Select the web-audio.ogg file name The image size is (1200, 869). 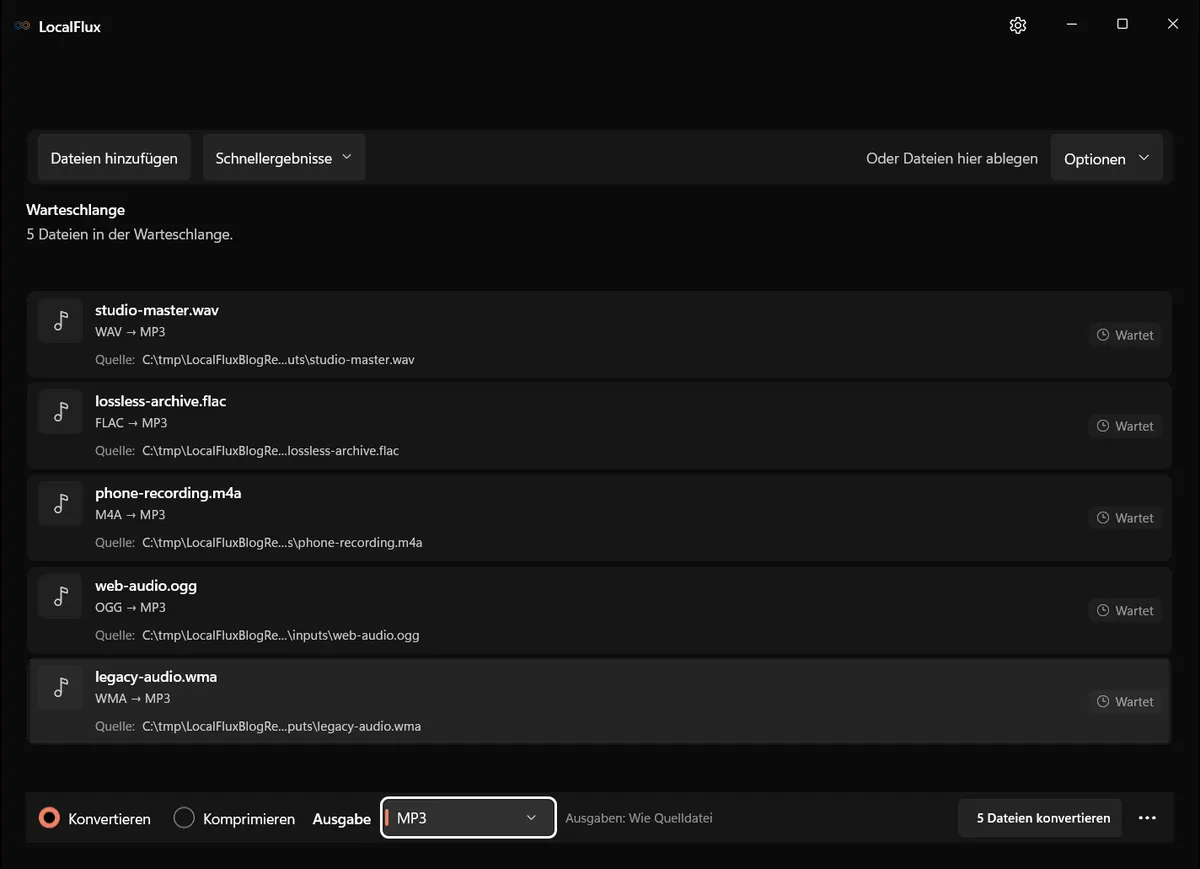[x=146, y=585]
